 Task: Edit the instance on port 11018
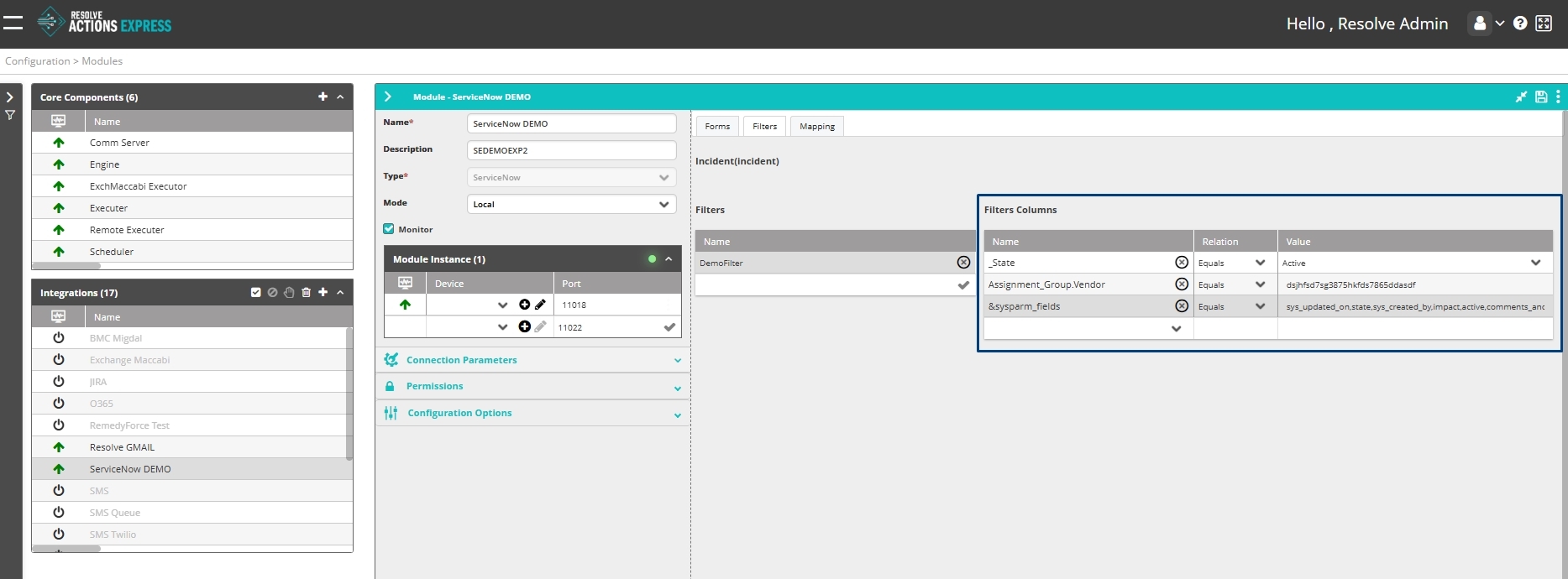[x=540, y=305]
